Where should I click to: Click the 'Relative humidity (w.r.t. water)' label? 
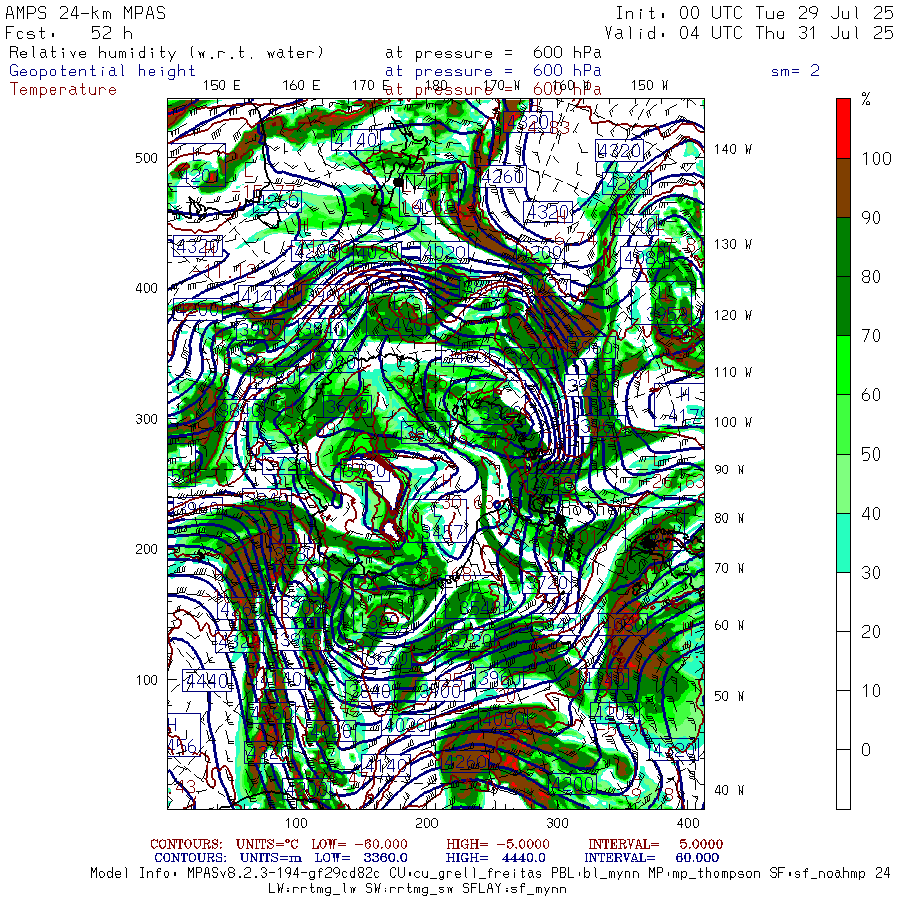tap(166, 53)
